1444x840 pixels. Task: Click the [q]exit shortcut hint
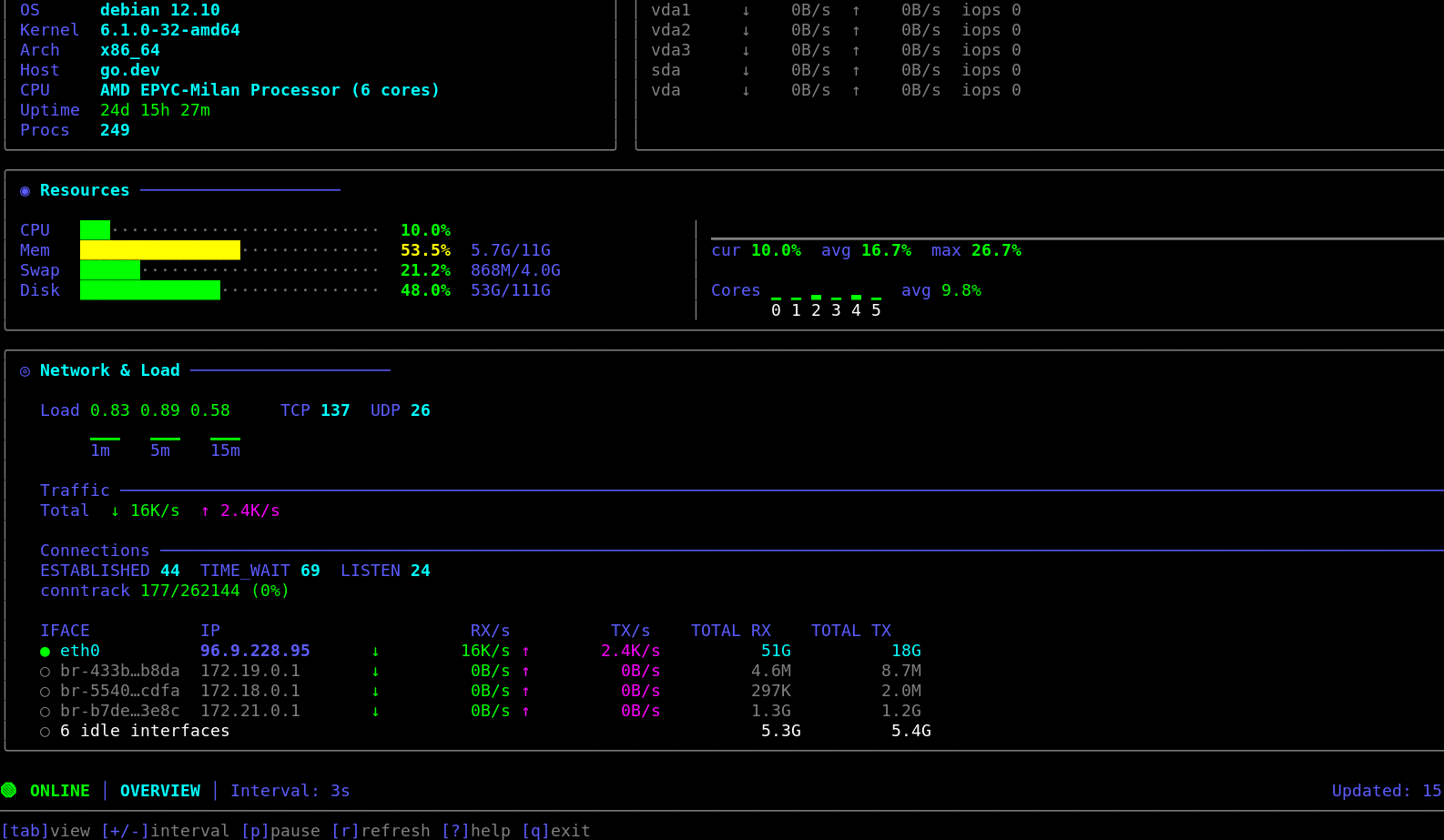[556, 831]
